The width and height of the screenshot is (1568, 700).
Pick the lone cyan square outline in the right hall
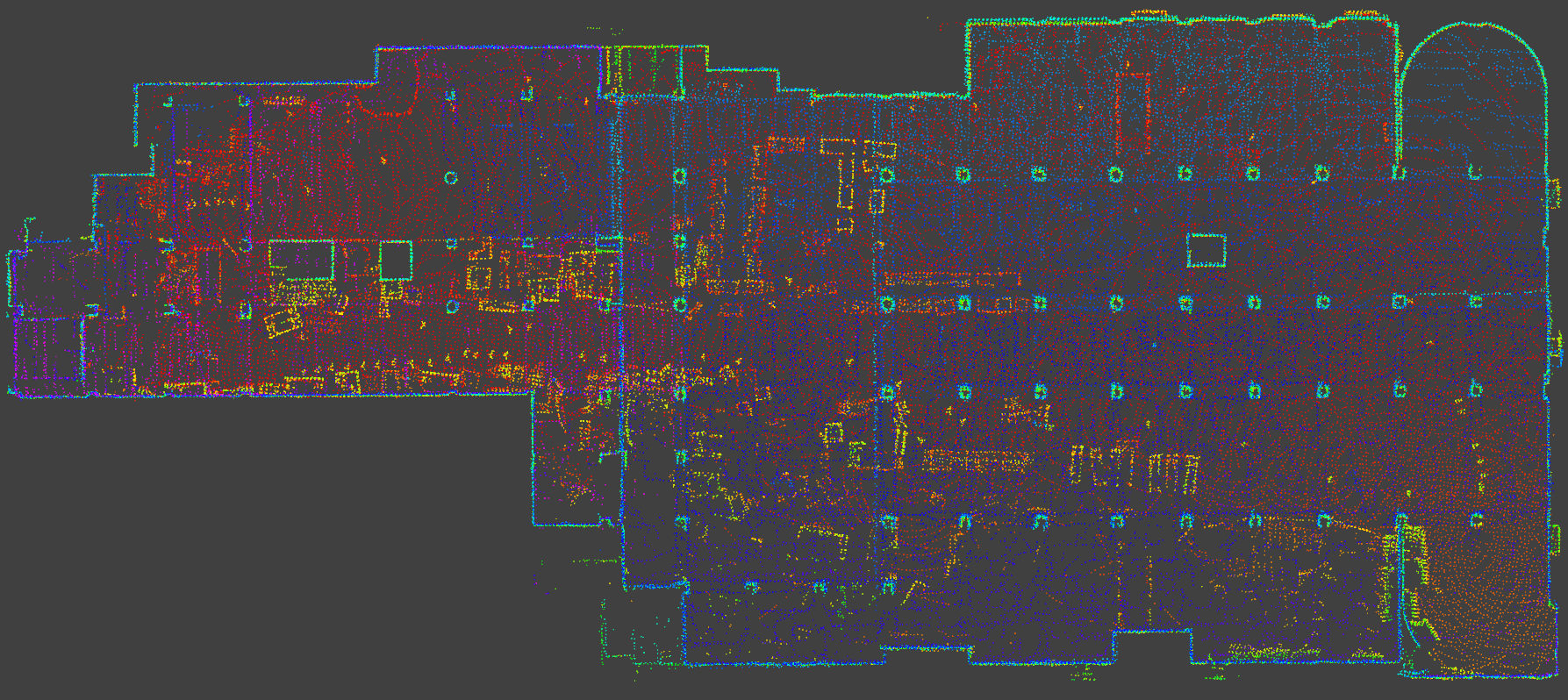tap(1206, 250)
